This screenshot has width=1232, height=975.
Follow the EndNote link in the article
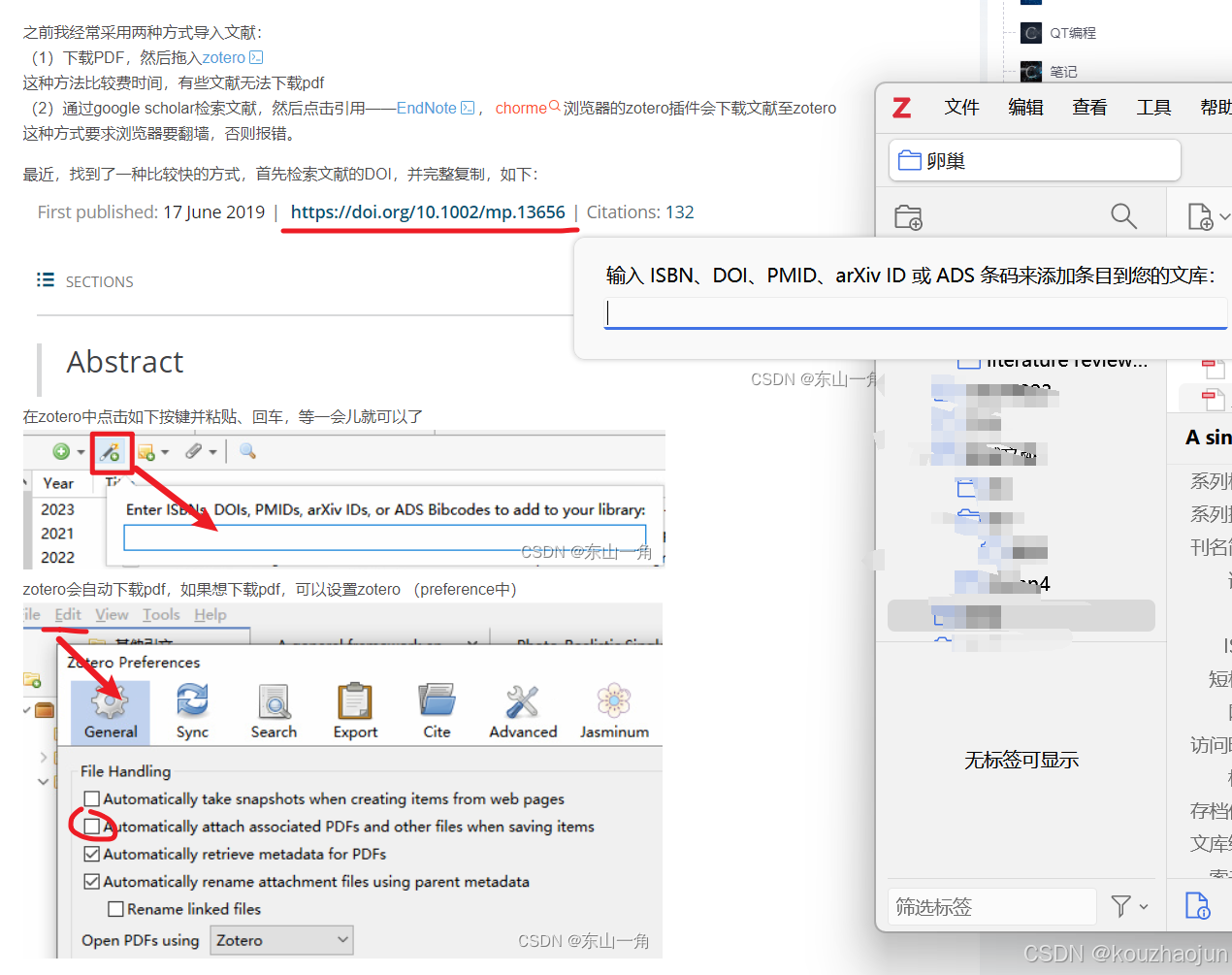click(426, 108)
